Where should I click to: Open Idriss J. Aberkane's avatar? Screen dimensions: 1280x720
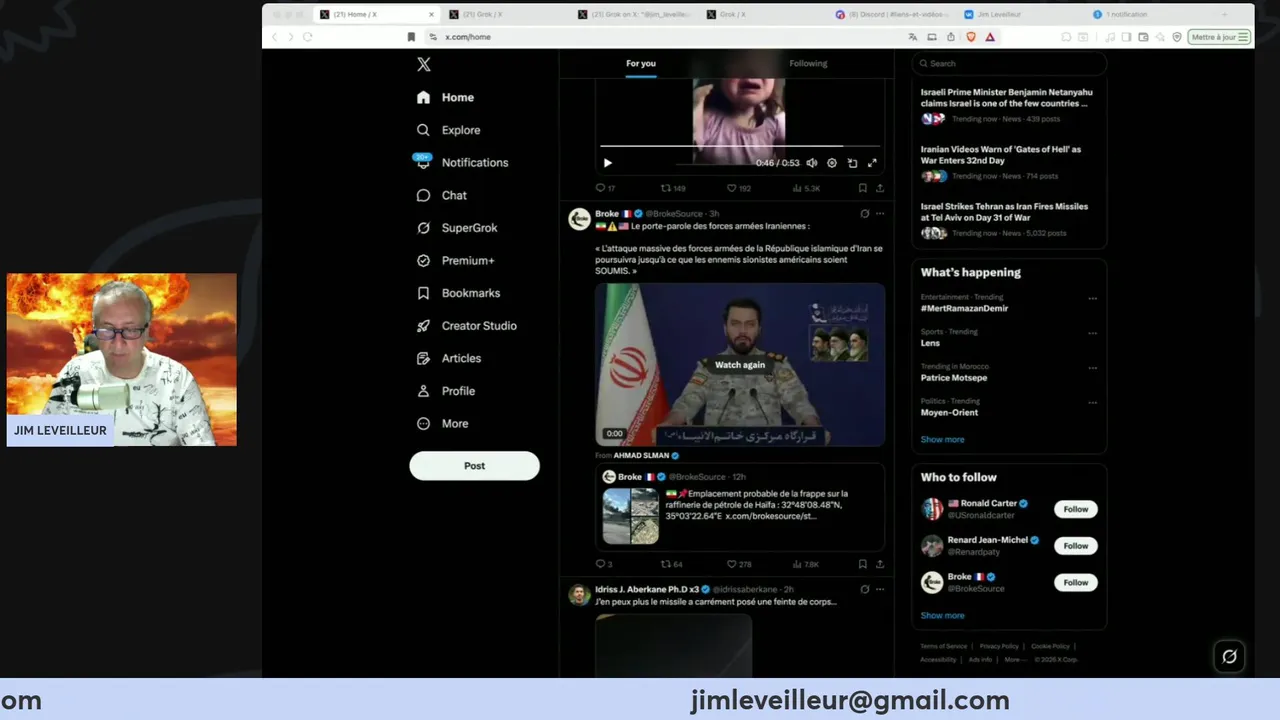579,595
